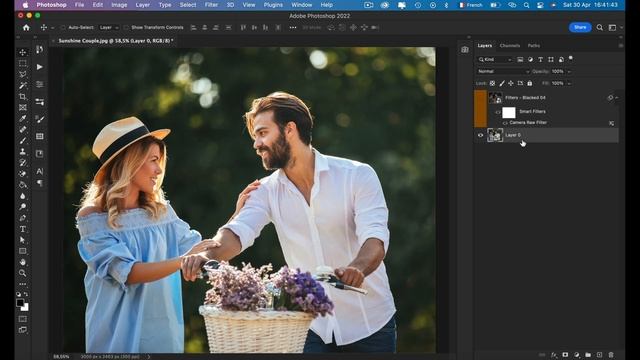Open the Filter menu
Image resolution: width=640 pixels, height=360 pixels.
pyautogui.click(x=211, y=5)
